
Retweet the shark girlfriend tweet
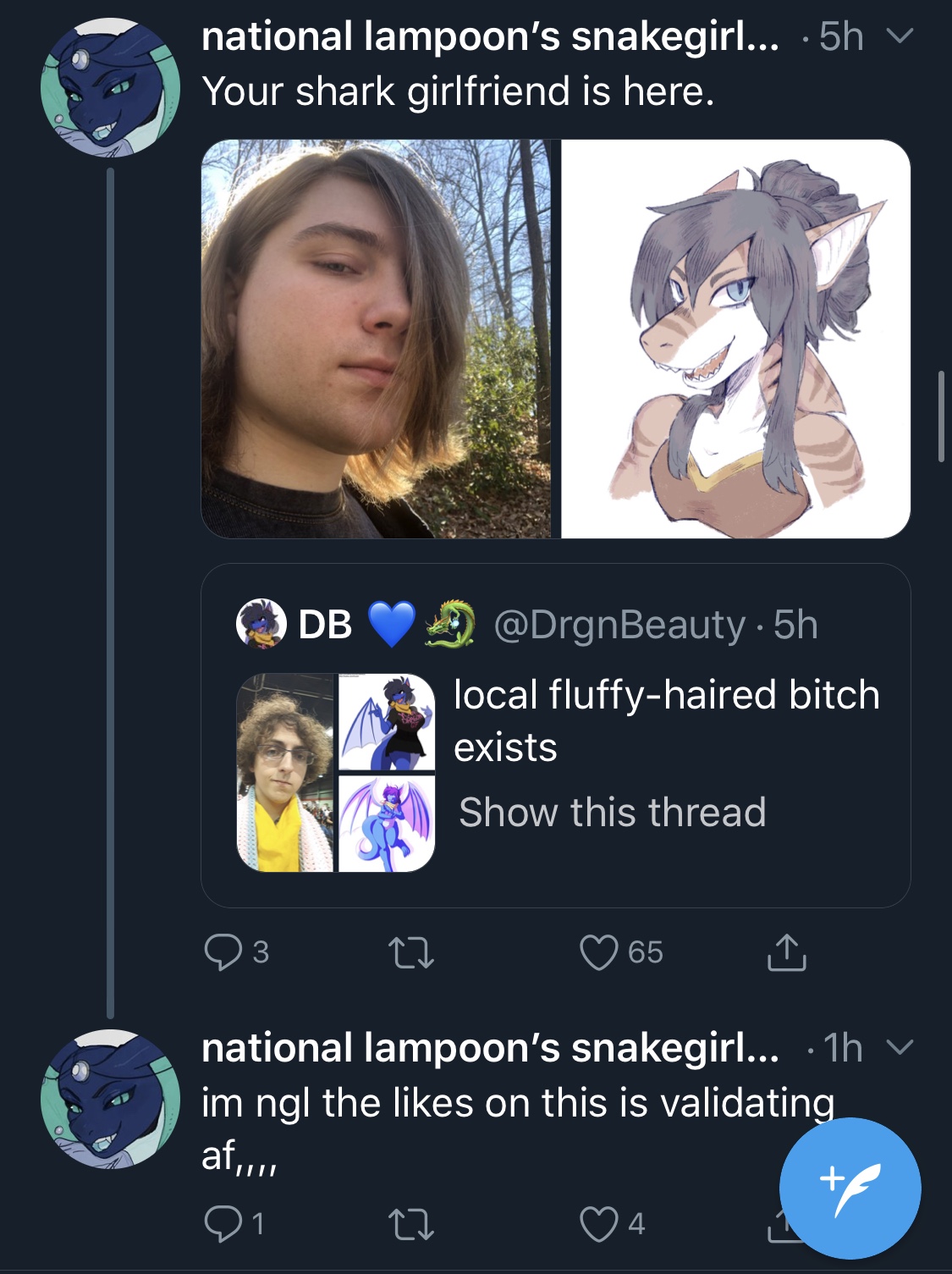411,952
